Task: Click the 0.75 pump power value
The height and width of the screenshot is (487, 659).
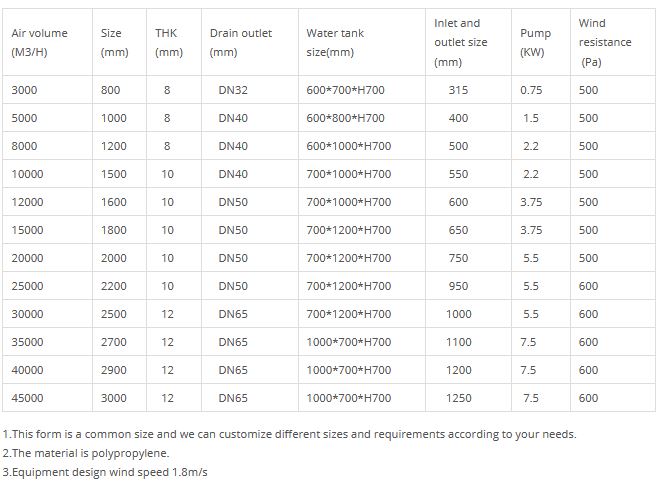Action: [x=530, y=90]
